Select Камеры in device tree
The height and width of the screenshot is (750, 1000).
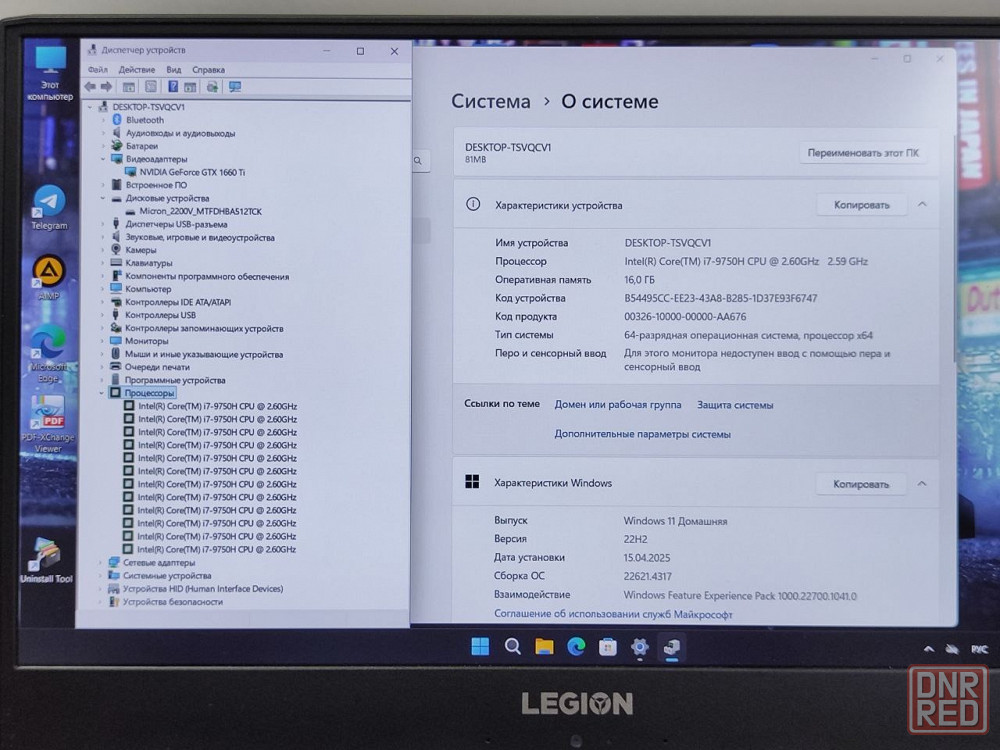click(x=140, y=250)
